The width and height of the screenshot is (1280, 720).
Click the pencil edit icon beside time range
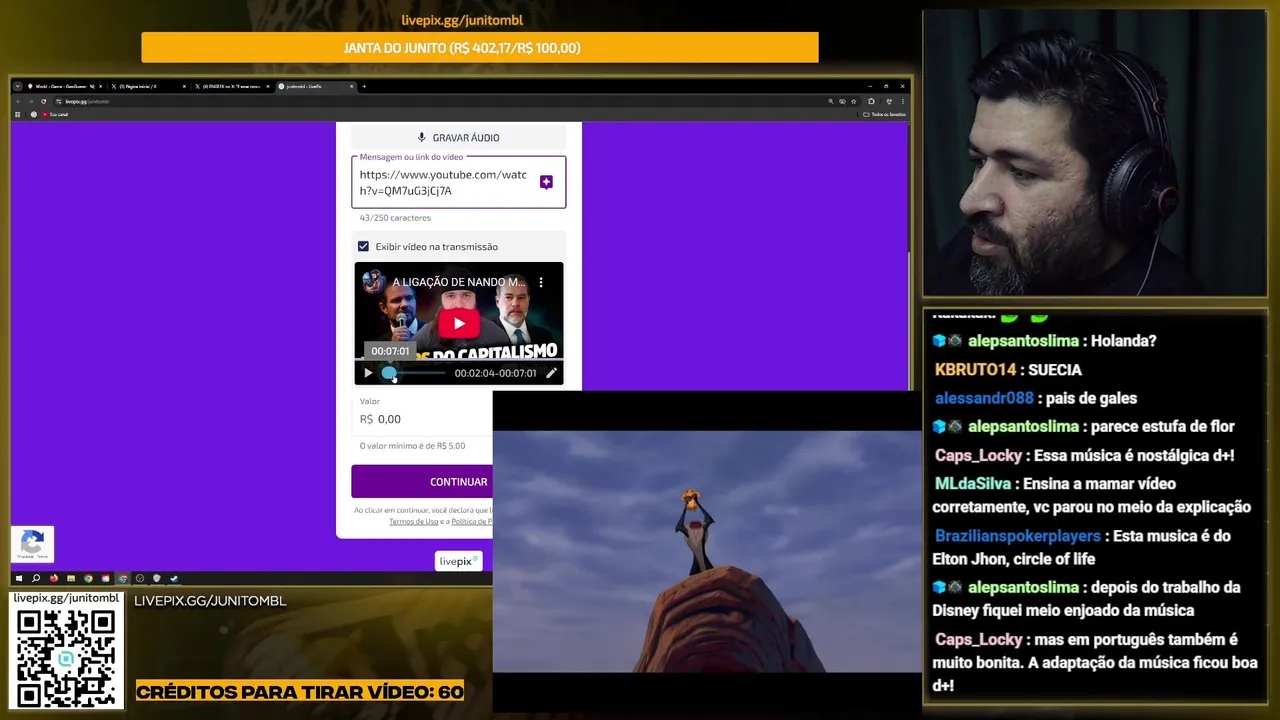(551, 373)
